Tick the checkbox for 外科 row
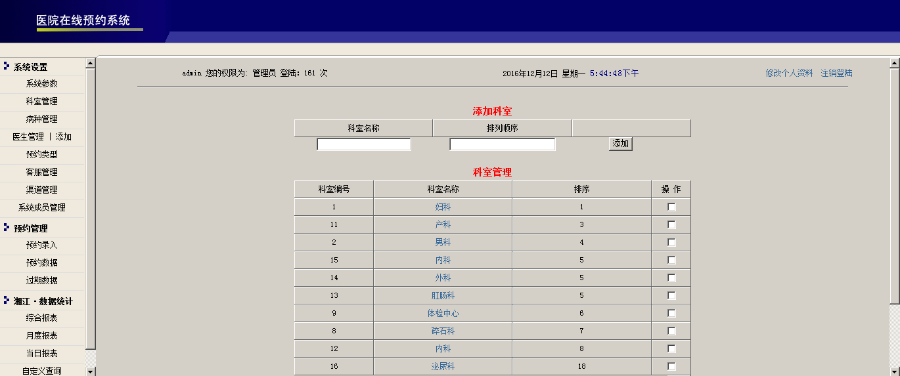The image size is (900, 376). click(671, 278)
